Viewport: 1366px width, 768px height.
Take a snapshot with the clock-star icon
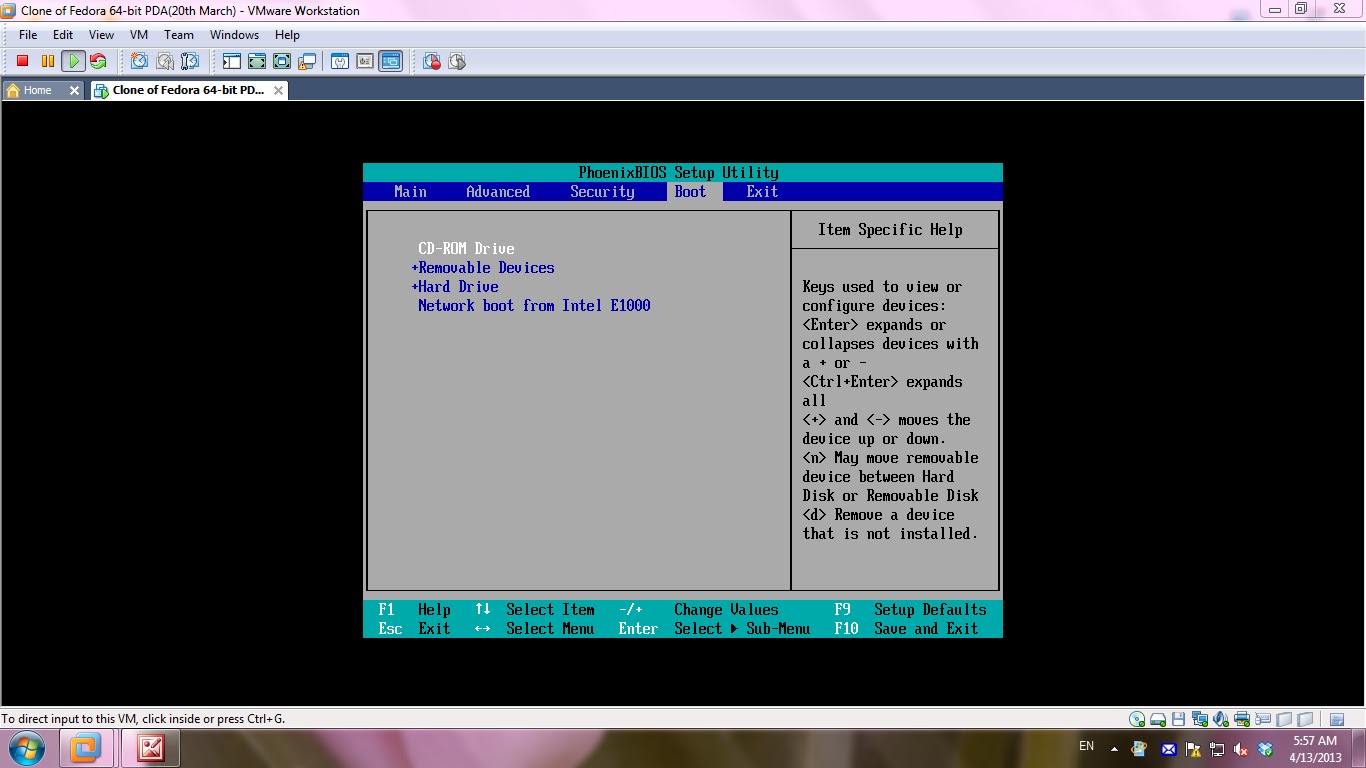click(x=139, y=62)
